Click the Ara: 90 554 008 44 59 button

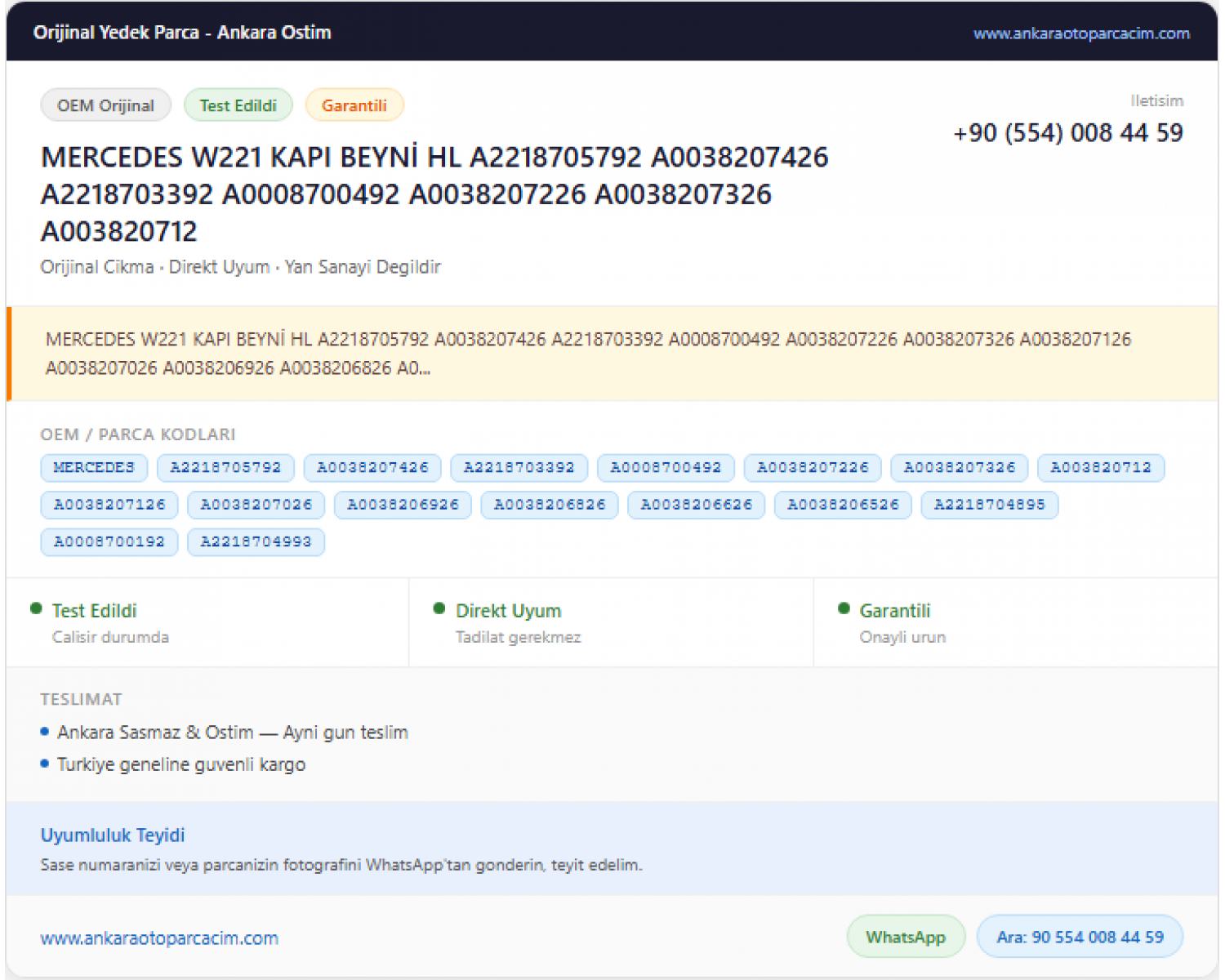pos(1080,937)
